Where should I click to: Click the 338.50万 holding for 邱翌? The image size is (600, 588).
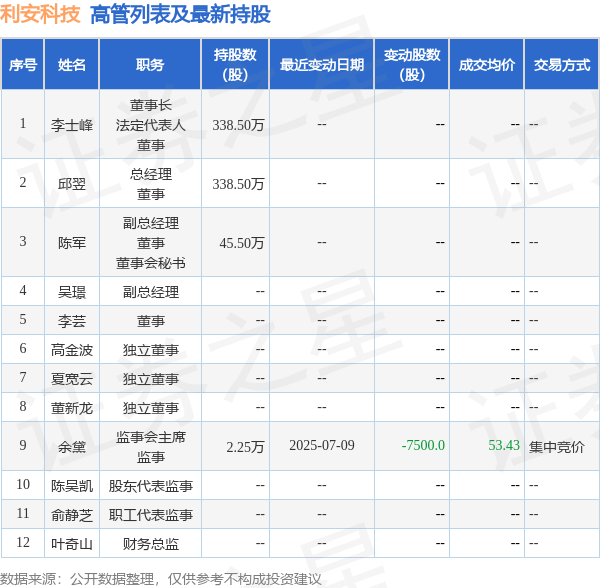(x=238, y=184)
